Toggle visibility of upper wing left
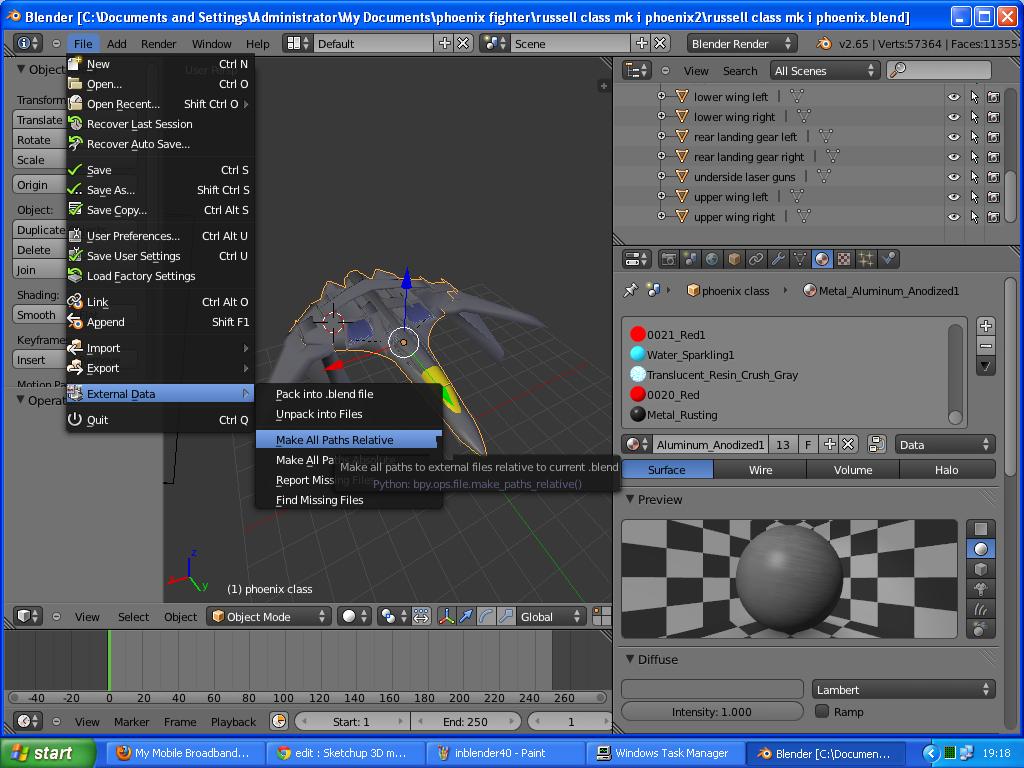1024x768 pixels. 953,196
